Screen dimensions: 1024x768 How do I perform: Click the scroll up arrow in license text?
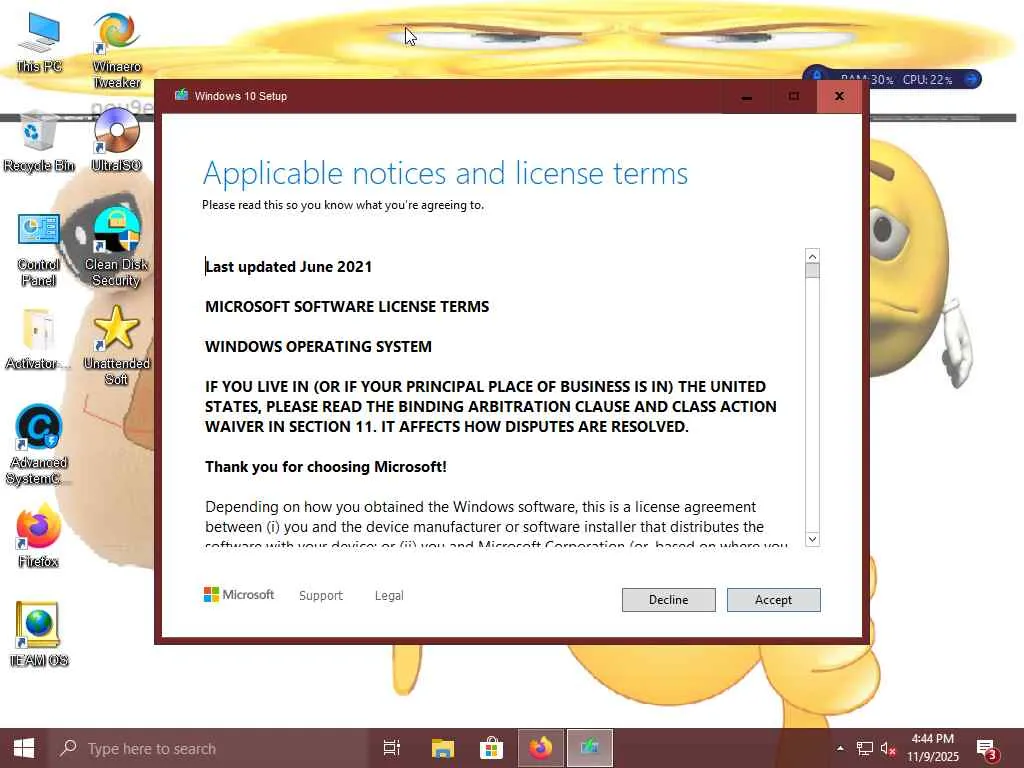pos(812,255)
